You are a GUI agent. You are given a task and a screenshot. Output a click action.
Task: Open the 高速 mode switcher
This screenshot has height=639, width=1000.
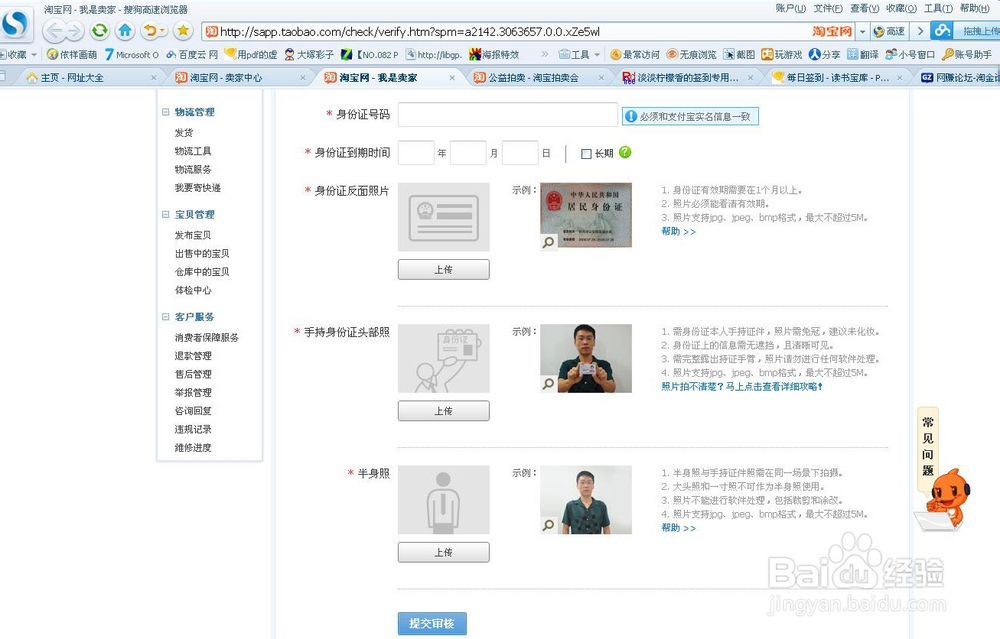pyautogui.click(x=889, y=31)
